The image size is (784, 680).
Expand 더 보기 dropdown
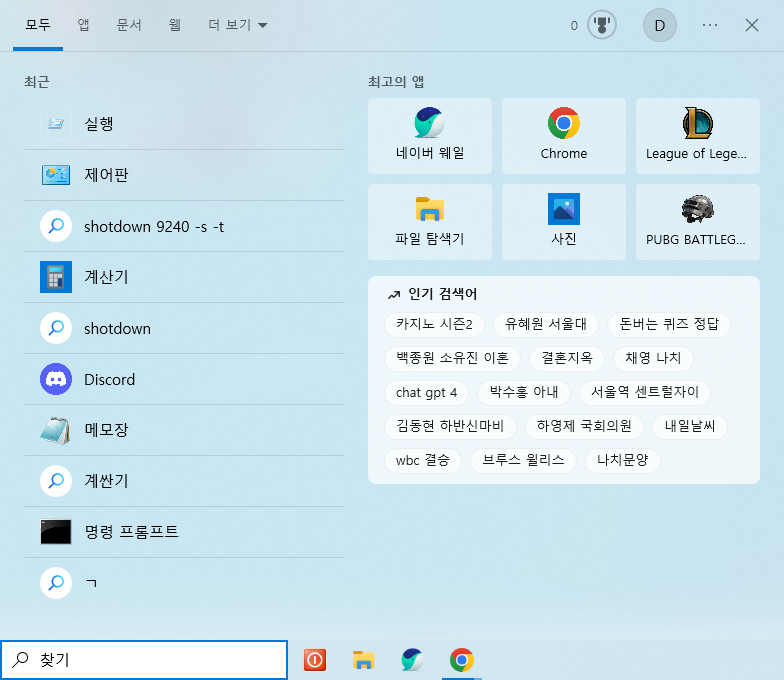(x=238, y=25)
